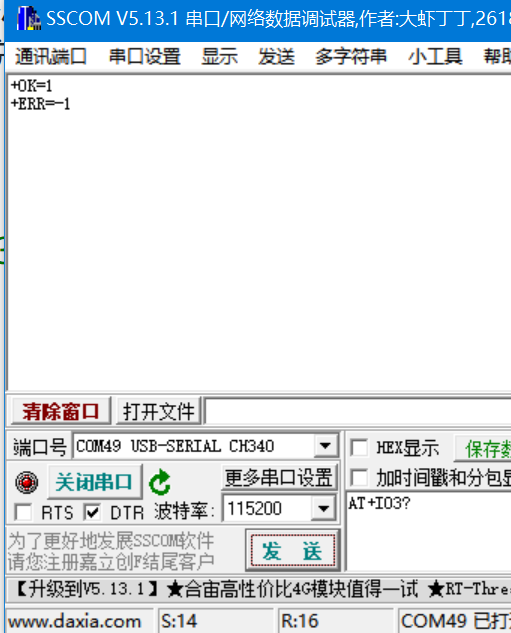Screen dimensions: 511x633
Task: Open the 小工具 menu
Action: coord(435,56)
